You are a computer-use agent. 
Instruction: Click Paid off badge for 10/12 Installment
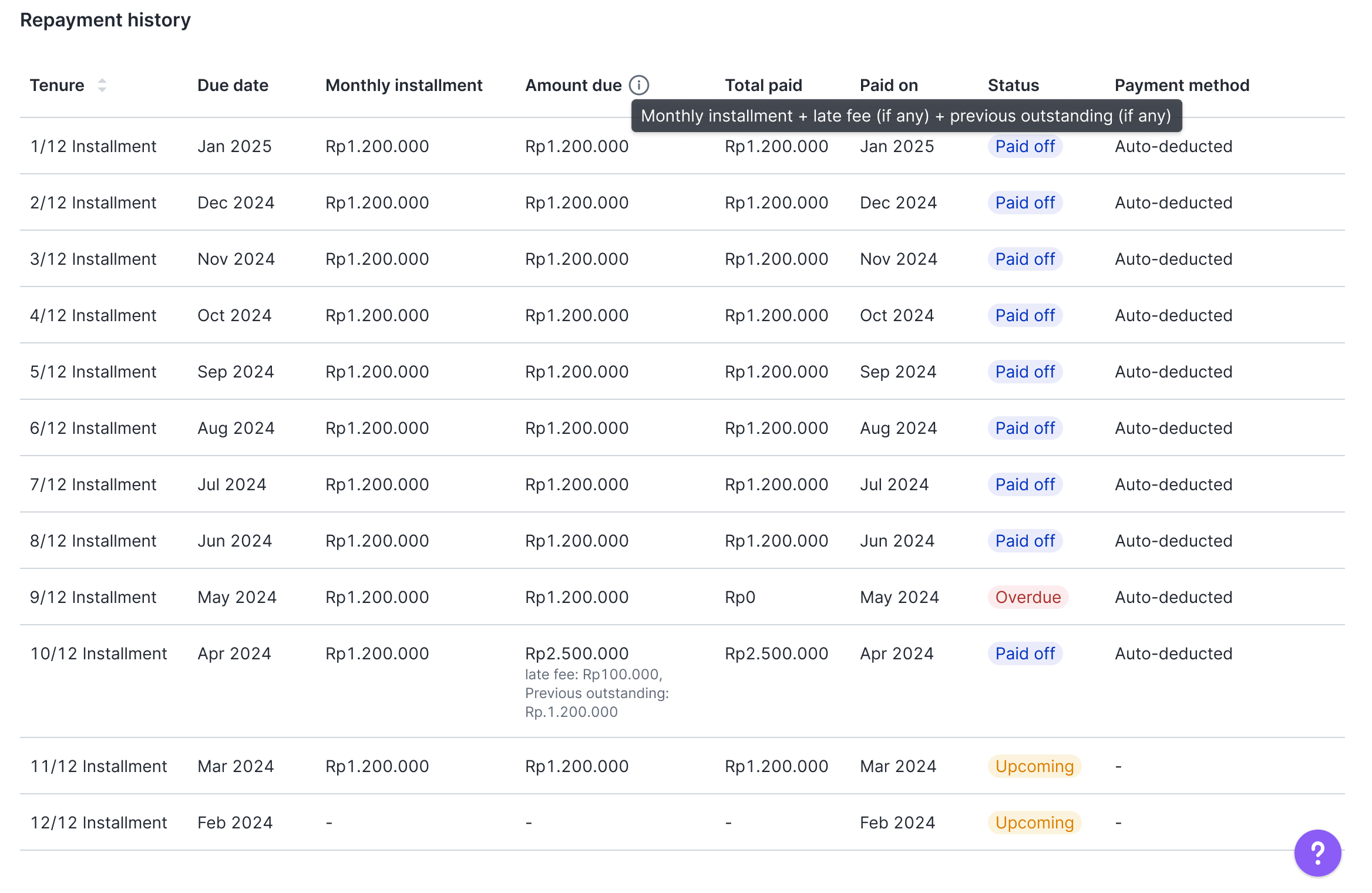[x=1024, y=653]
